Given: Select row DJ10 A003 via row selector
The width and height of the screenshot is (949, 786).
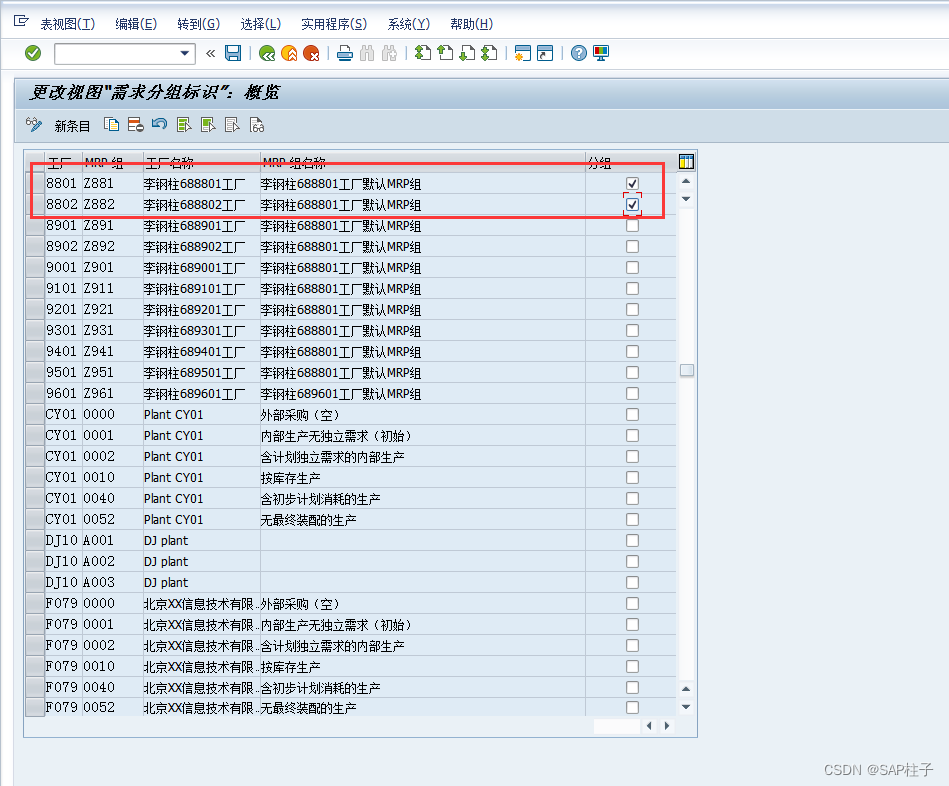Looking at the screenshot, I should 36,582.
